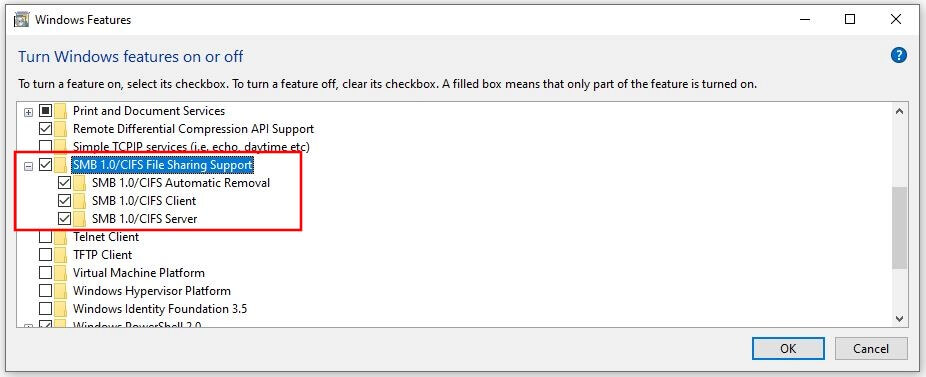Click folder icon next to Windows Identity Foundation 3.5
Viewport: 926px width, 377px height.
coord(61,309)
